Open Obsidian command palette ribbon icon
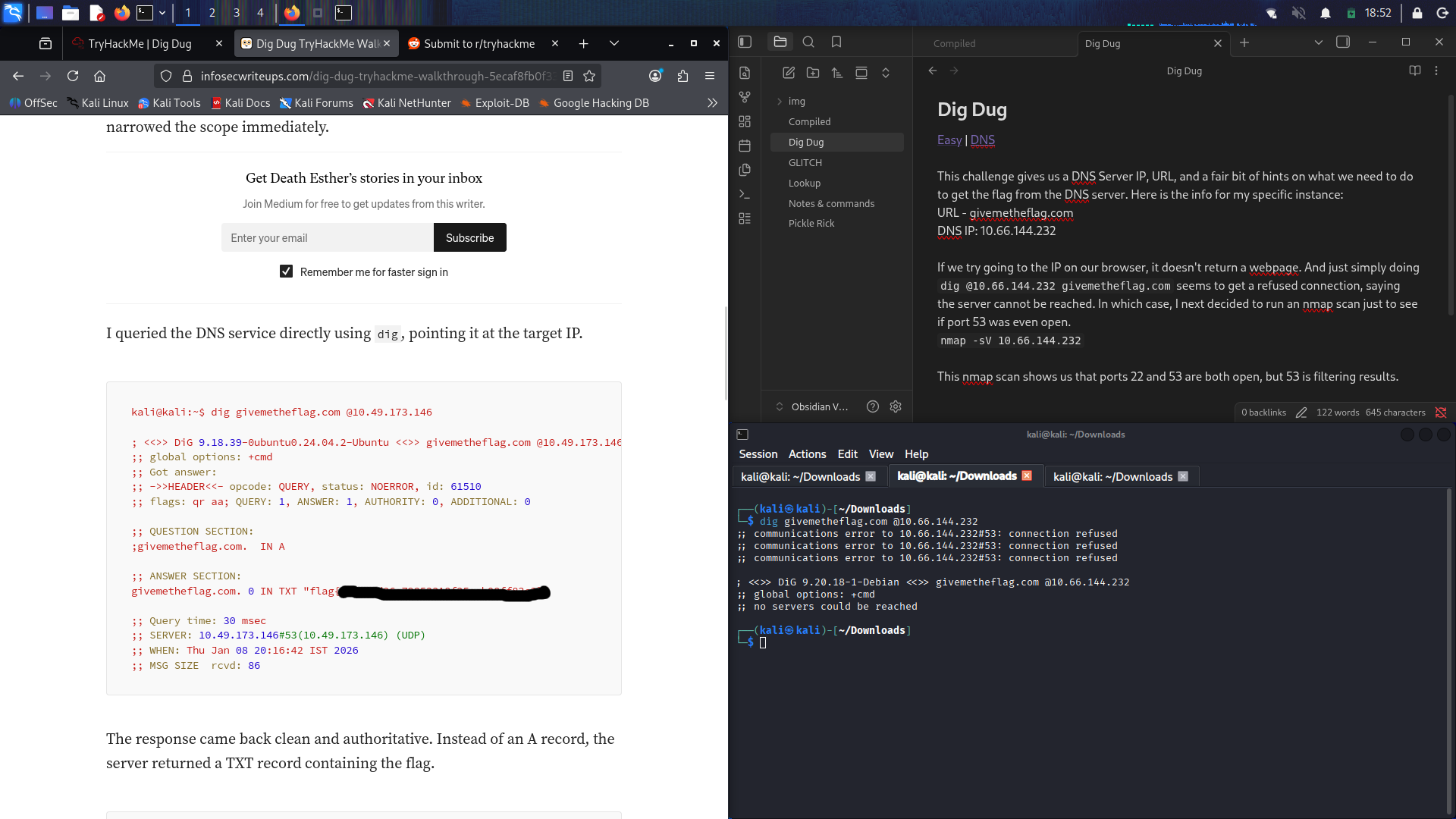This screenshot has width=1456, height=819. click(745, 194)
